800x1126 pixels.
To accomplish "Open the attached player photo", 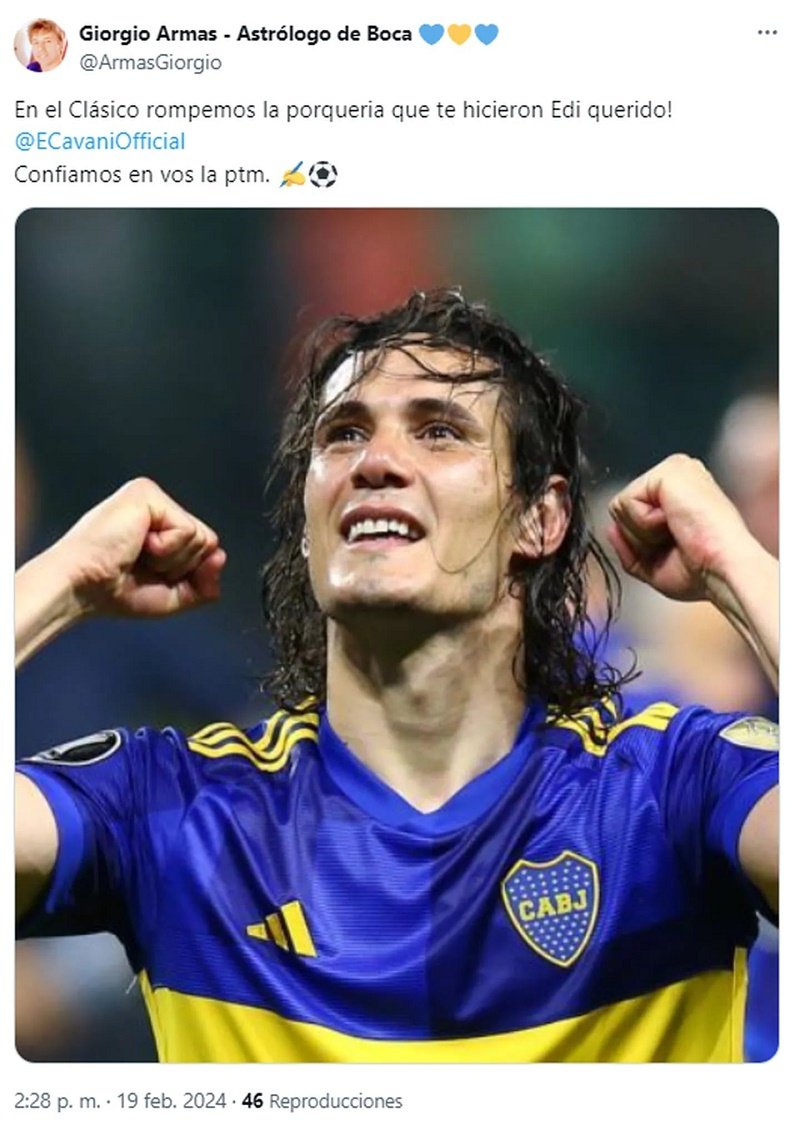I will (396, 635).
